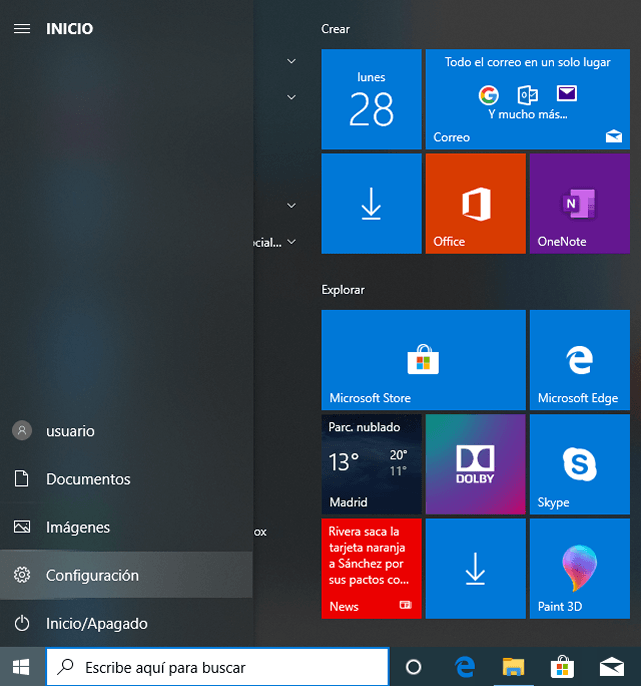
Task: Open the Inicio/Apagado power options
Action: click(x=126, y=623)
